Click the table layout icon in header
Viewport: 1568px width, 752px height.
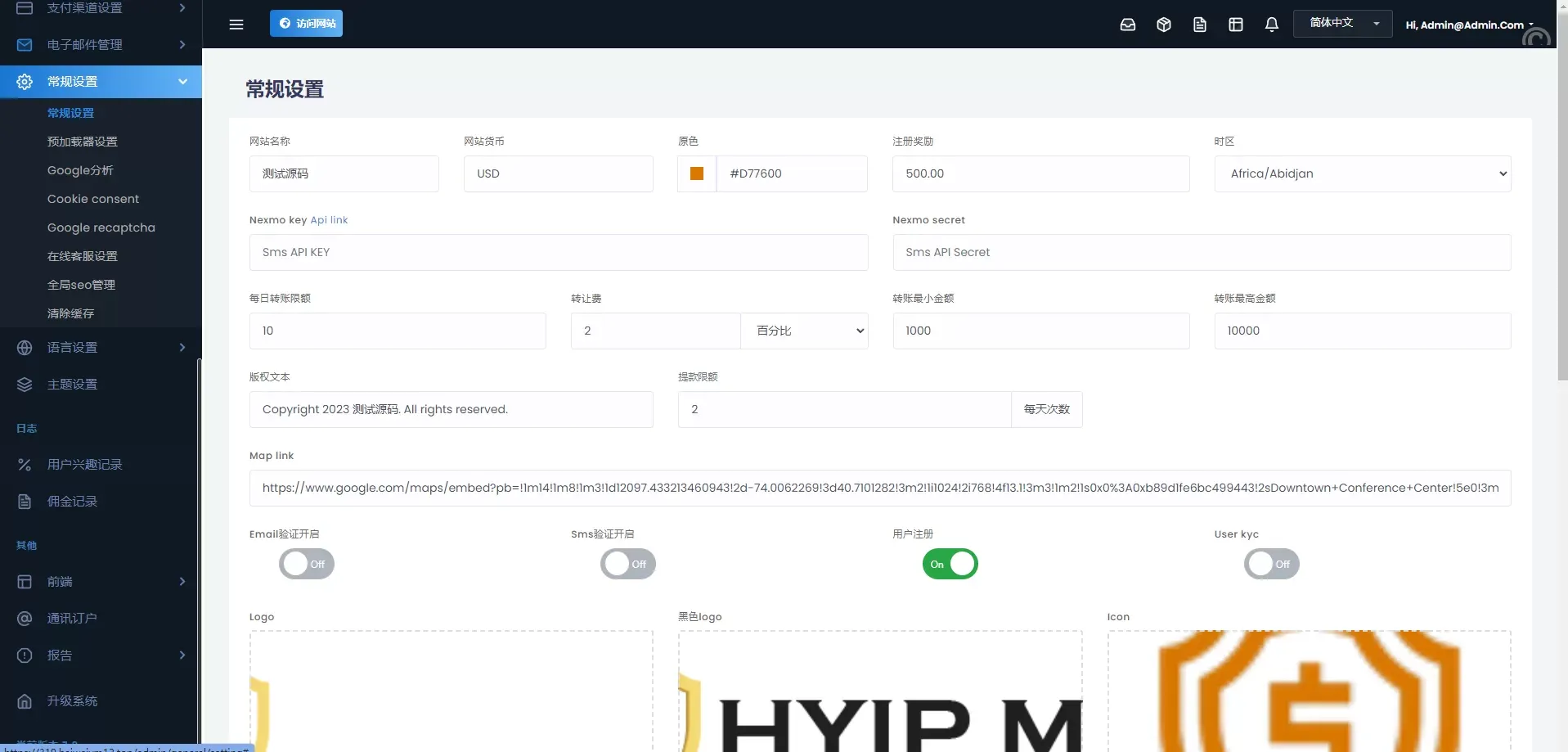point(1235,25)
